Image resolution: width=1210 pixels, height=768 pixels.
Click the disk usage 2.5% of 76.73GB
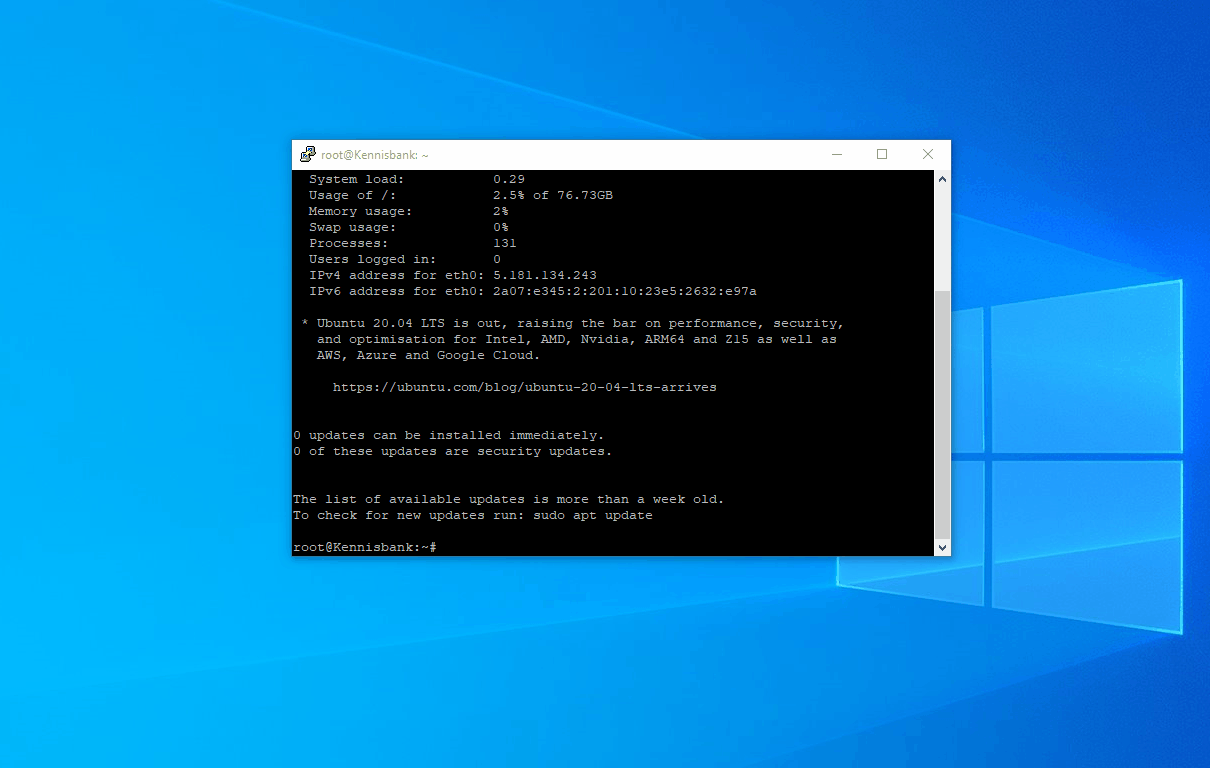(552, 195)
